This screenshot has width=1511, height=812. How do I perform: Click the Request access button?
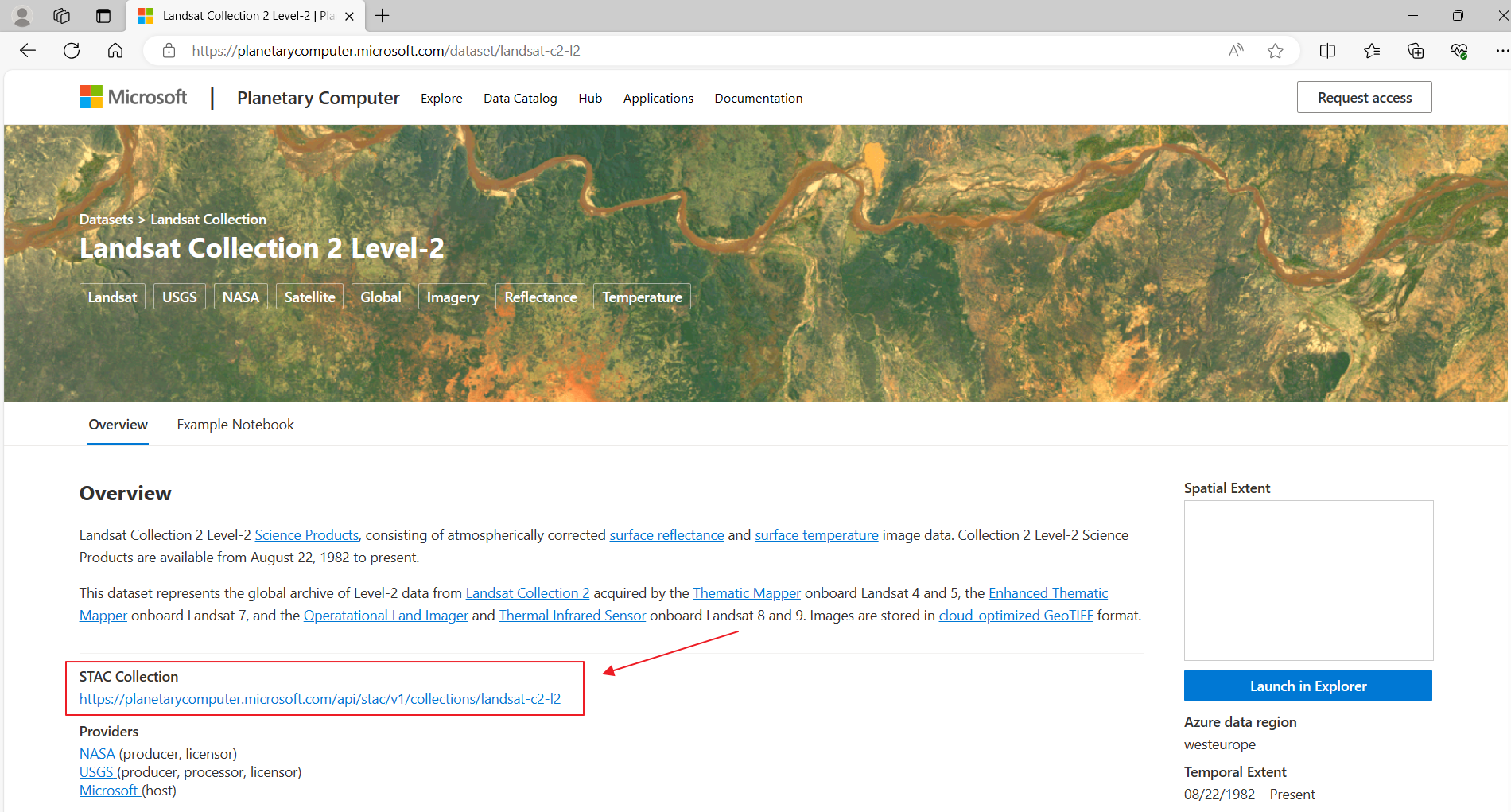pos(1365,97)
